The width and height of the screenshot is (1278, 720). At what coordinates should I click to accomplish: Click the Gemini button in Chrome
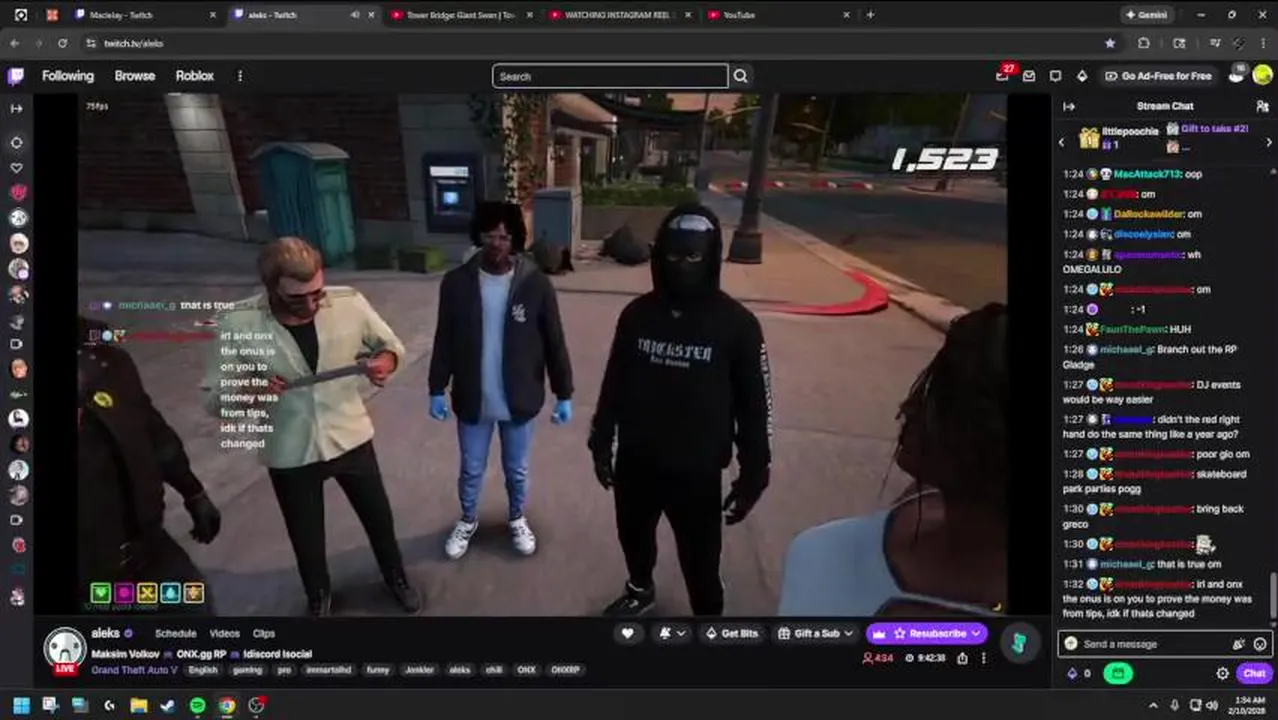(1145, 15)
